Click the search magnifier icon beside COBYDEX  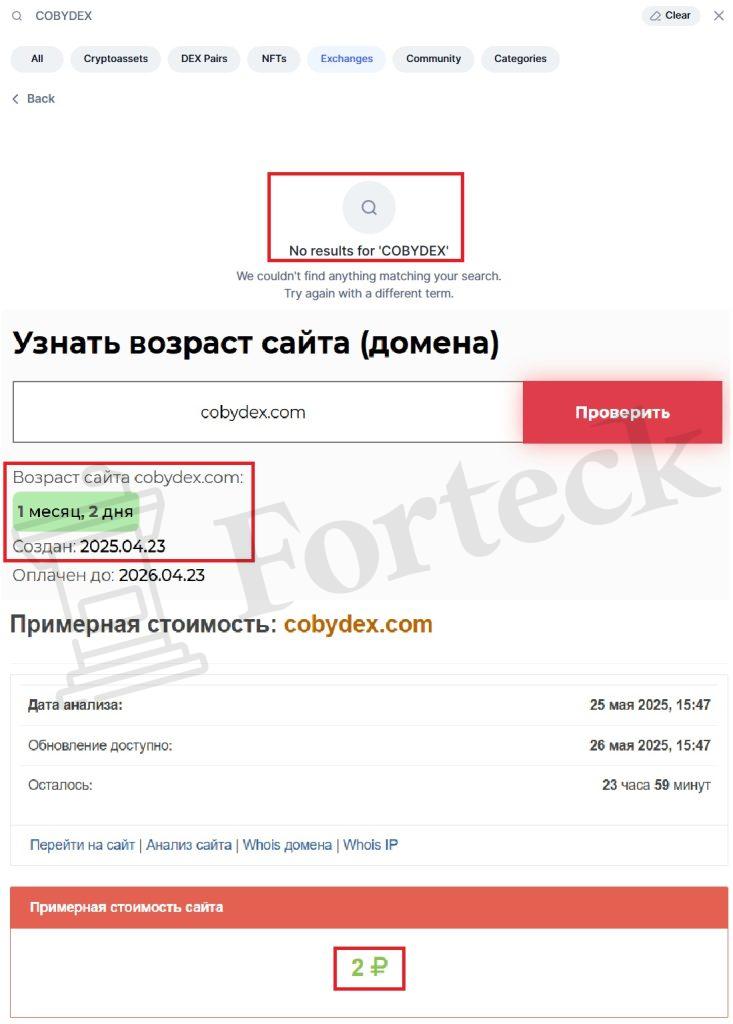click(x=17, y=16)
